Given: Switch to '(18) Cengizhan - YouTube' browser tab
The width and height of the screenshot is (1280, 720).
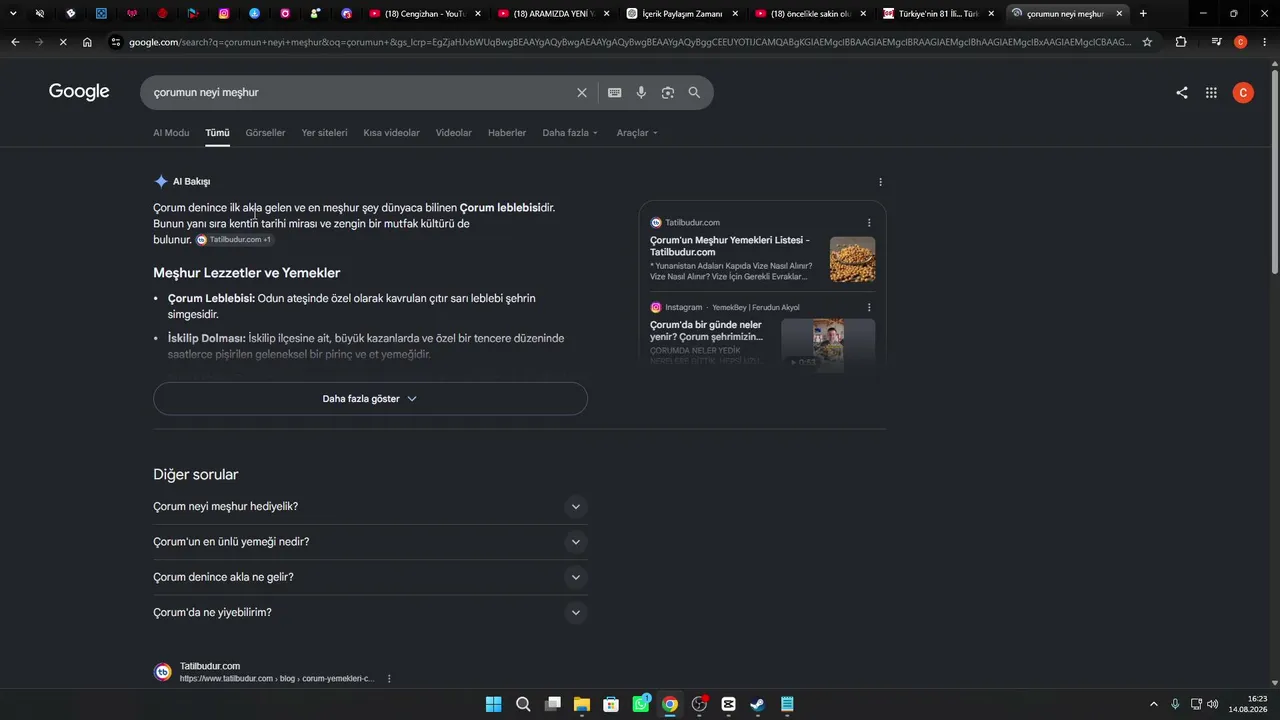Looking at the screenshot, I should pyautogui.click(x=424, y=14).
